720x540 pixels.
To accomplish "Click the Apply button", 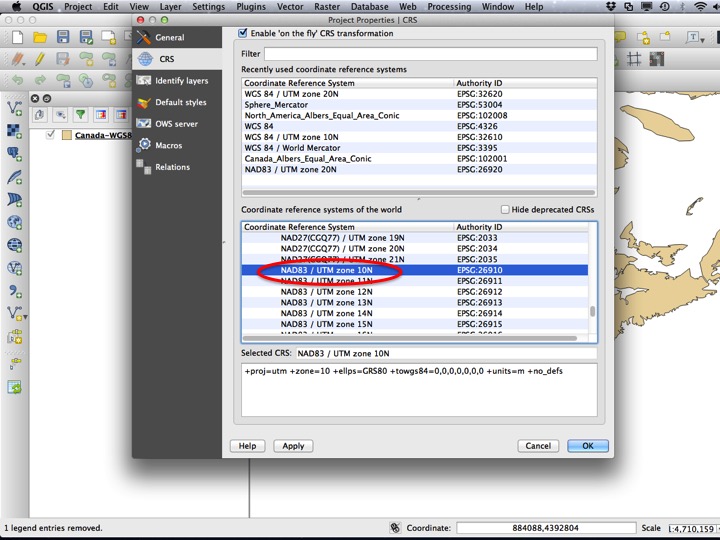I will pyautogui.click(x=293, y=446).
